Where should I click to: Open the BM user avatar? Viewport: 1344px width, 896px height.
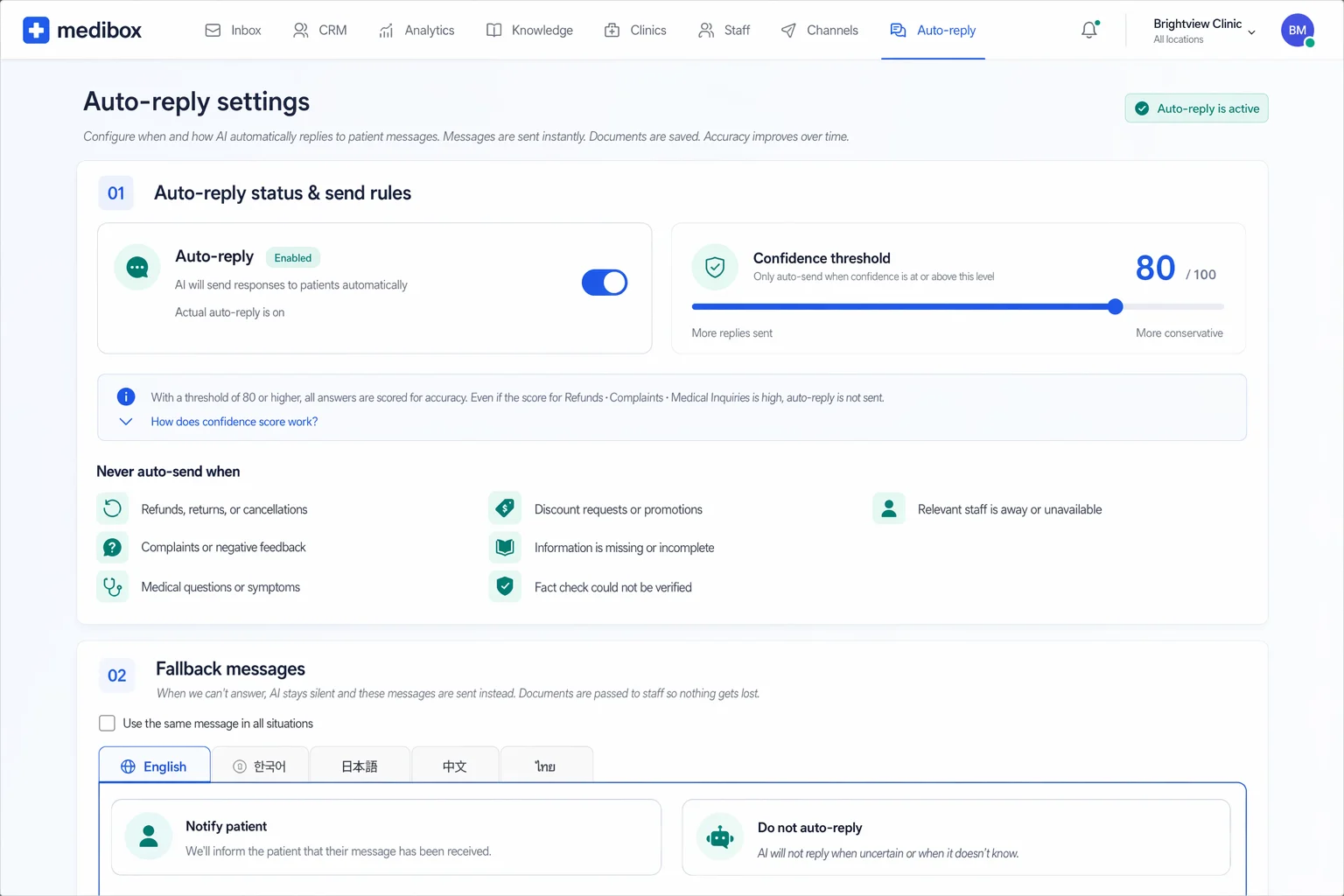point(1298,30)
